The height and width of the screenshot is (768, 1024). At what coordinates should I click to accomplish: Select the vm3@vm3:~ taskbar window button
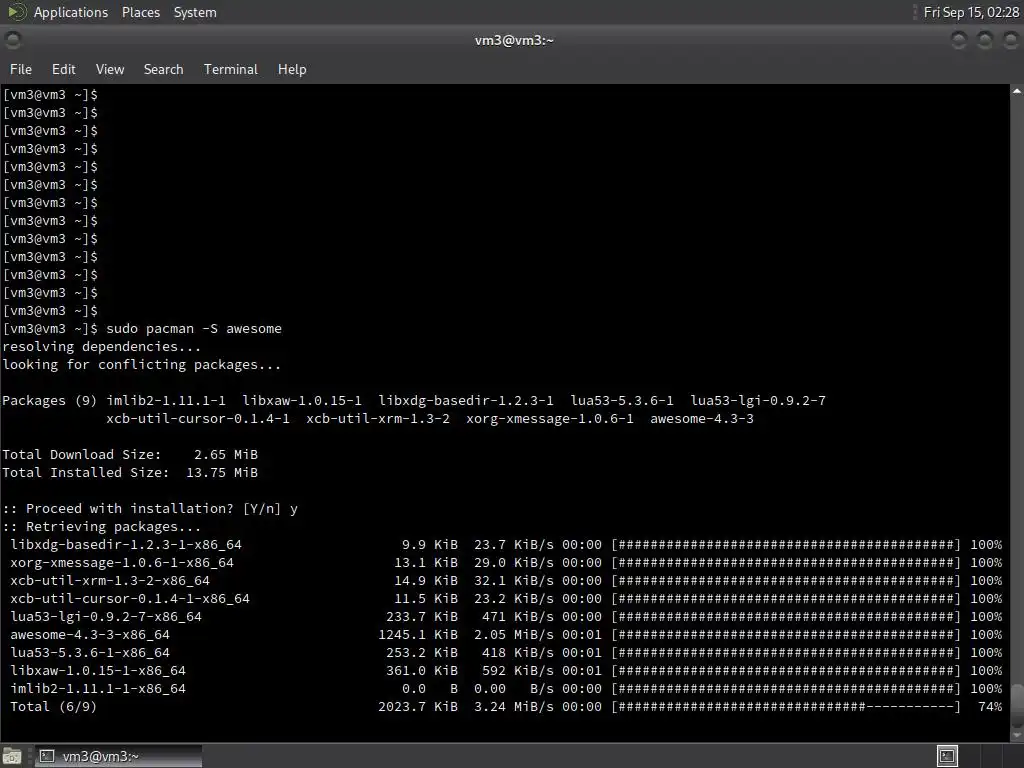click(x=118, y=756)
